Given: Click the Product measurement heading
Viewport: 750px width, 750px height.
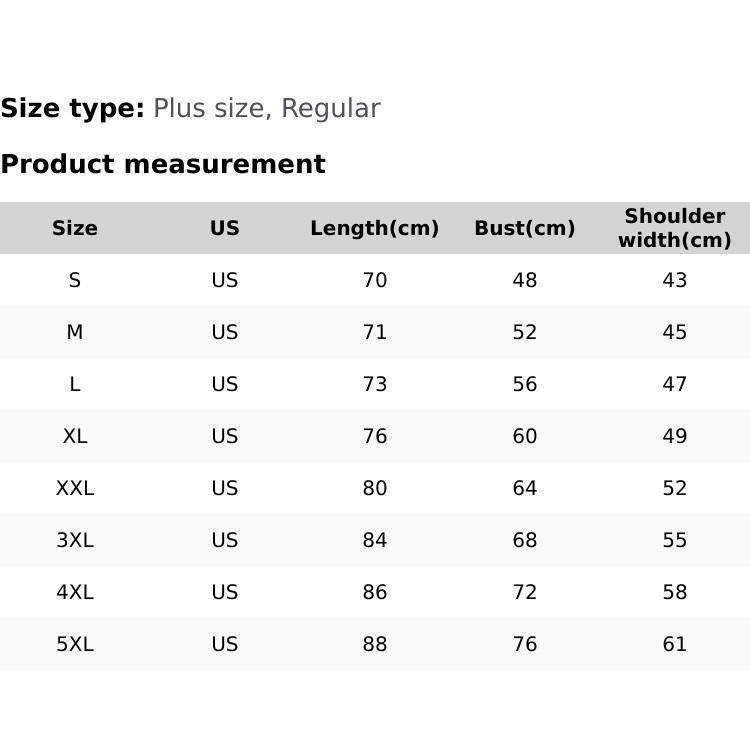Looking at the screenshot, I should coord(163,164).
